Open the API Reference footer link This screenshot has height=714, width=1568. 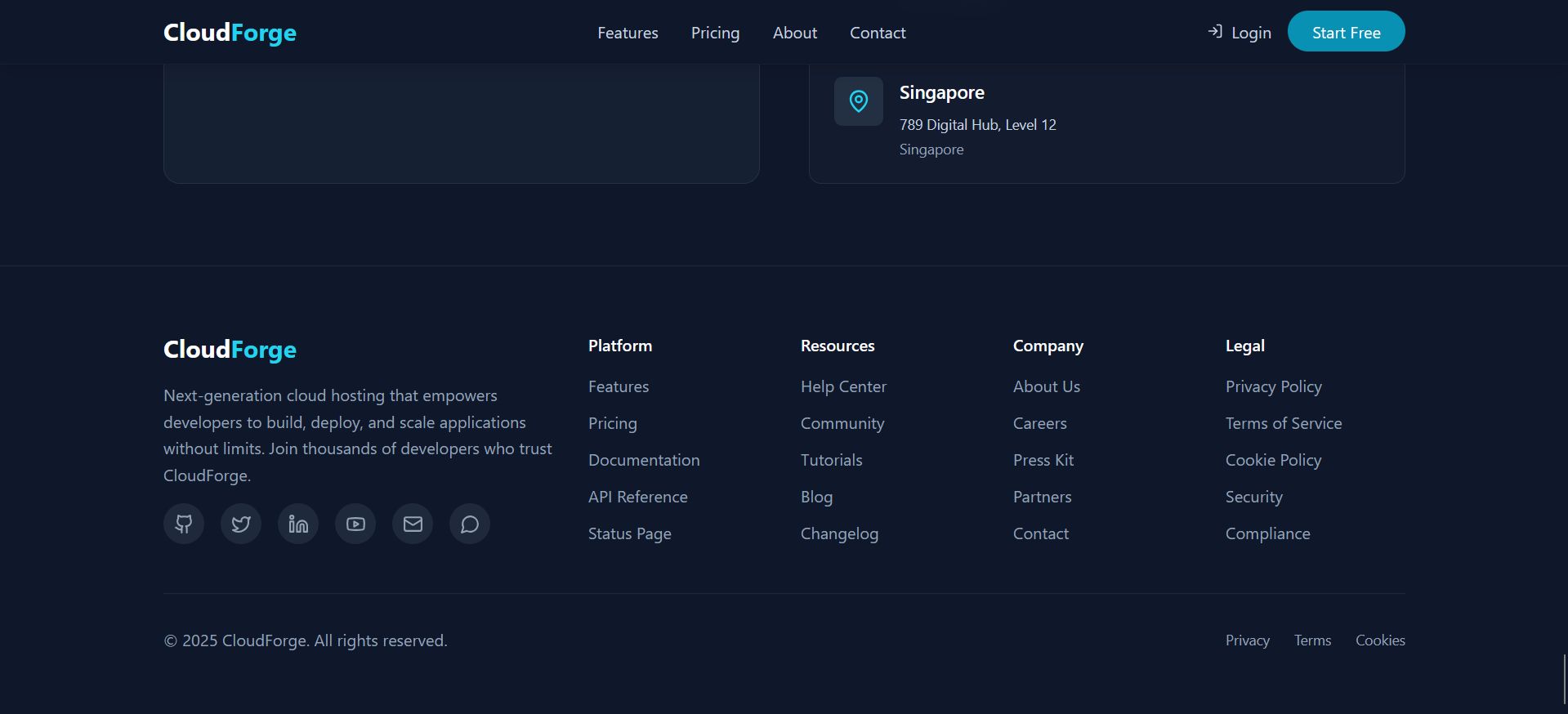(637, 497)
